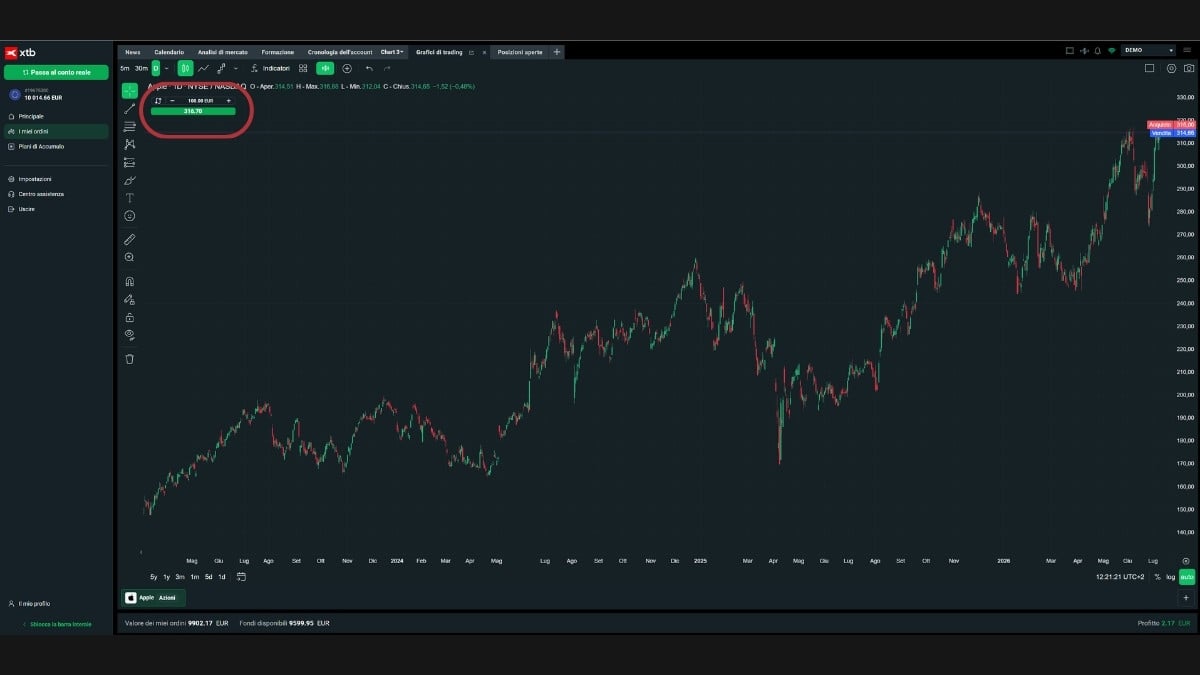The image size is (1200, 675).
Task: Pop out the Grafici di trading tab
Action: [x=471, y=52]
